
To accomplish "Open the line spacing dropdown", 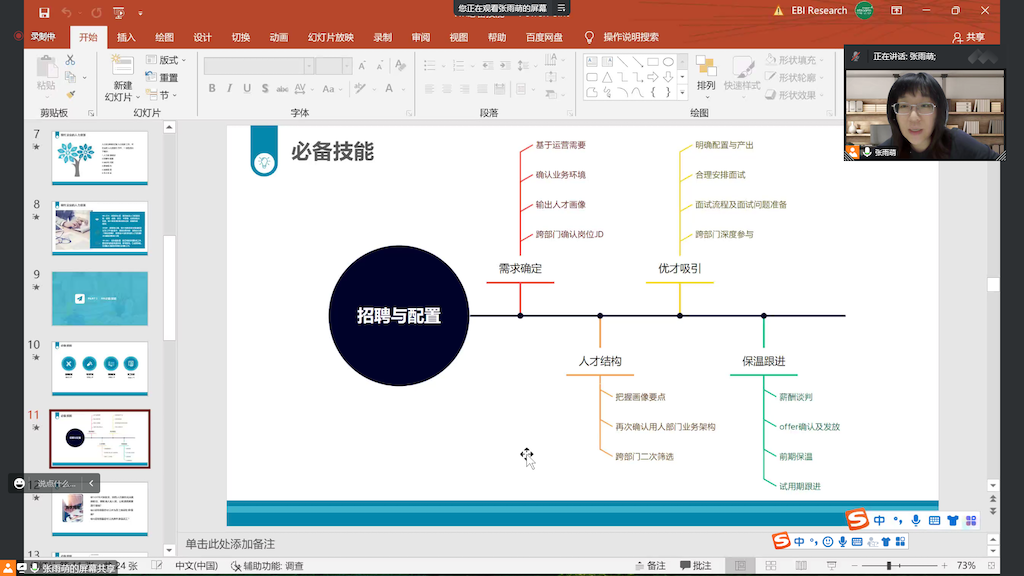I will [x=524, y=65].
